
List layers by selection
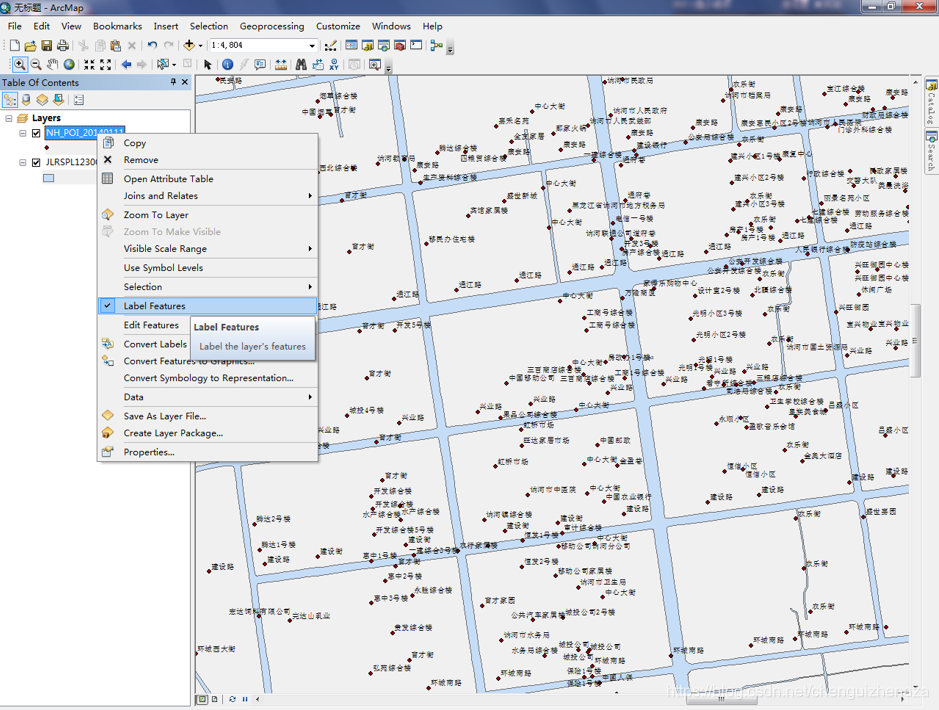coord(58,100)
